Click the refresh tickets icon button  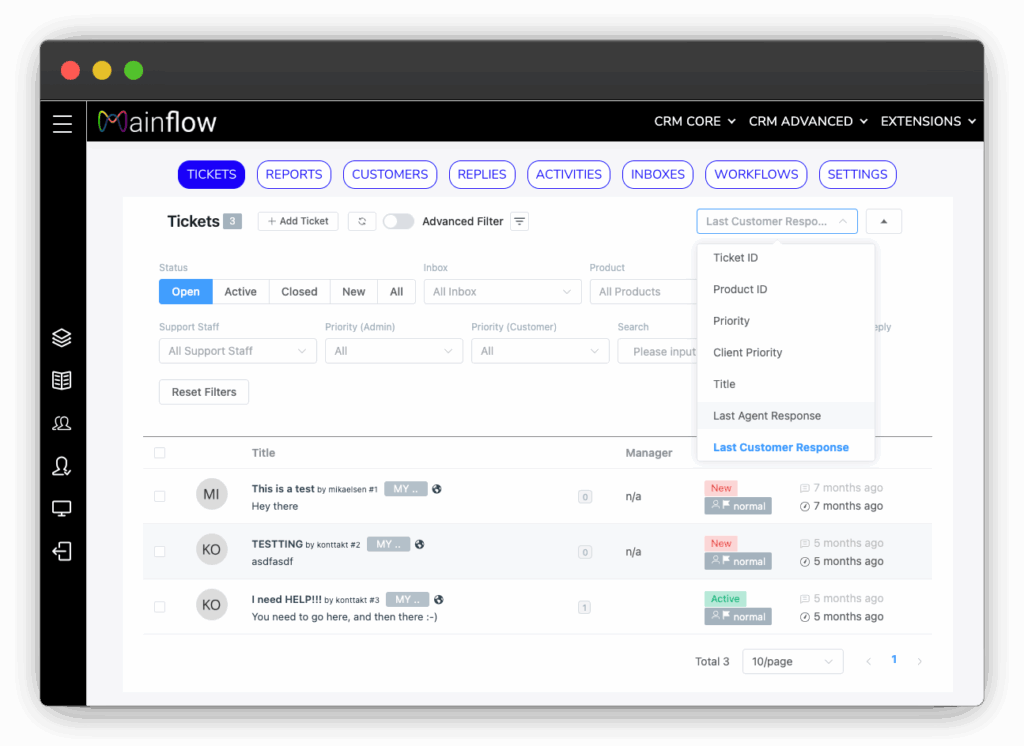click(362, 222)
